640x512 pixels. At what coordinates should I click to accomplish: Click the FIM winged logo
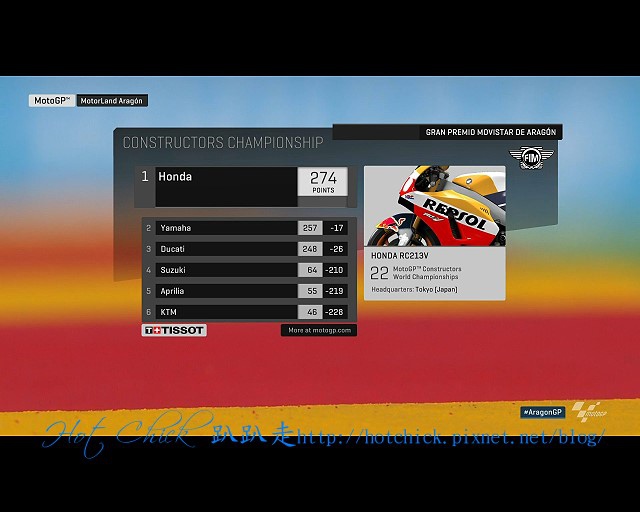click(x=531, y=158)
